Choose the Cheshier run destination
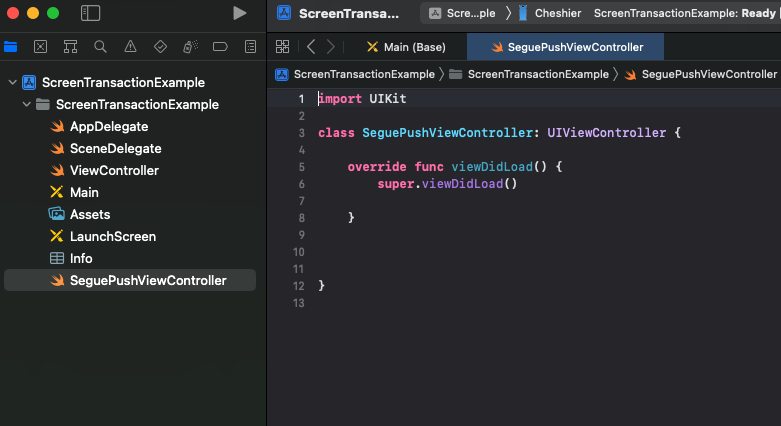The image size is (781, 426). pos(550,13)
